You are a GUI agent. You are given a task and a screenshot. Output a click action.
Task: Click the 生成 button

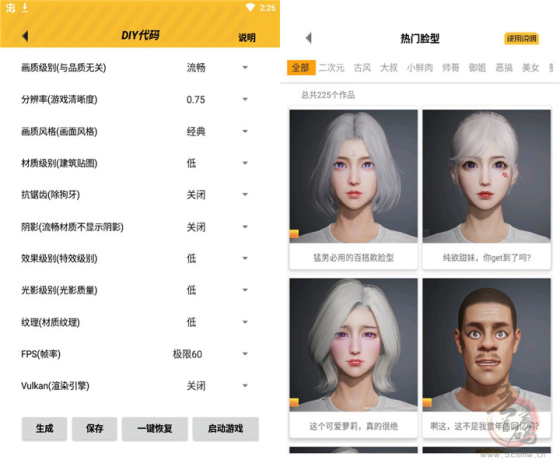point(44,428)
